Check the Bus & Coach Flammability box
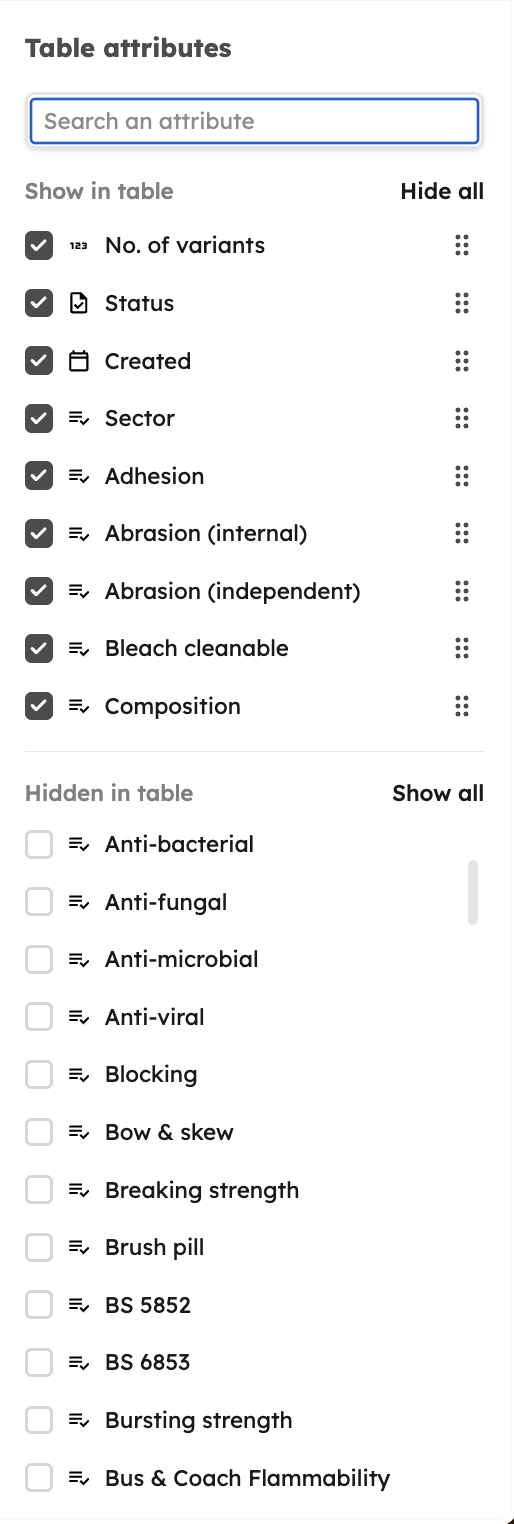The height and width of the screenshot is (1524, 514). coord(39,1478)
